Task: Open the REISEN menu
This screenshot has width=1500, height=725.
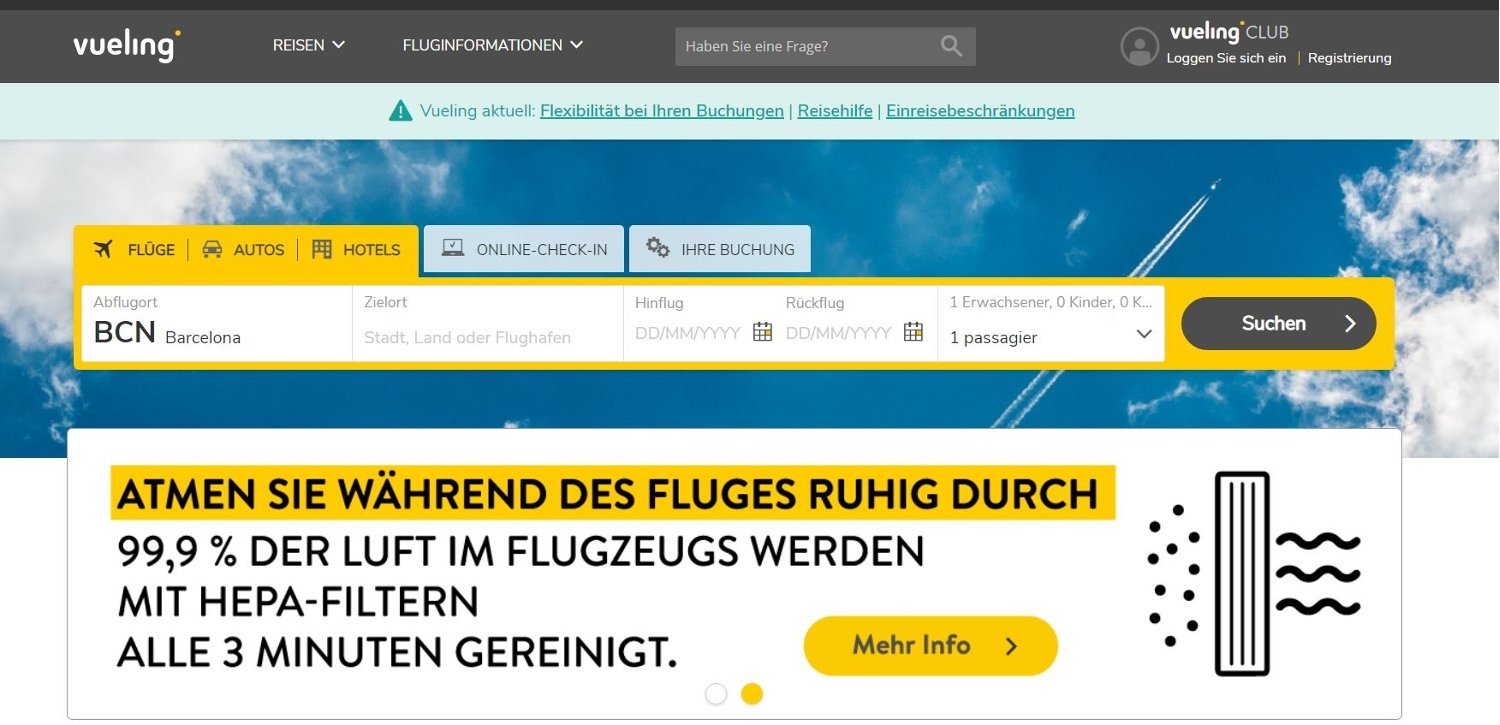Action: tap(309, 45)
